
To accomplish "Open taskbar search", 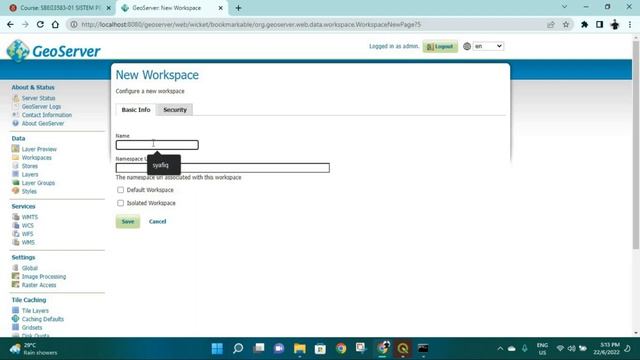I will [x=238, y=348].
